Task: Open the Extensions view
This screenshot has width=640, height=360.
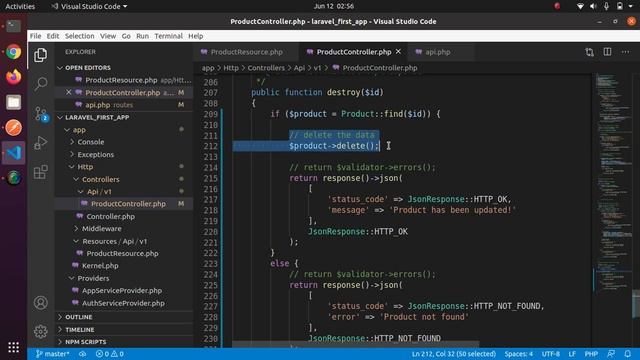Action: [x=40, y=172]
